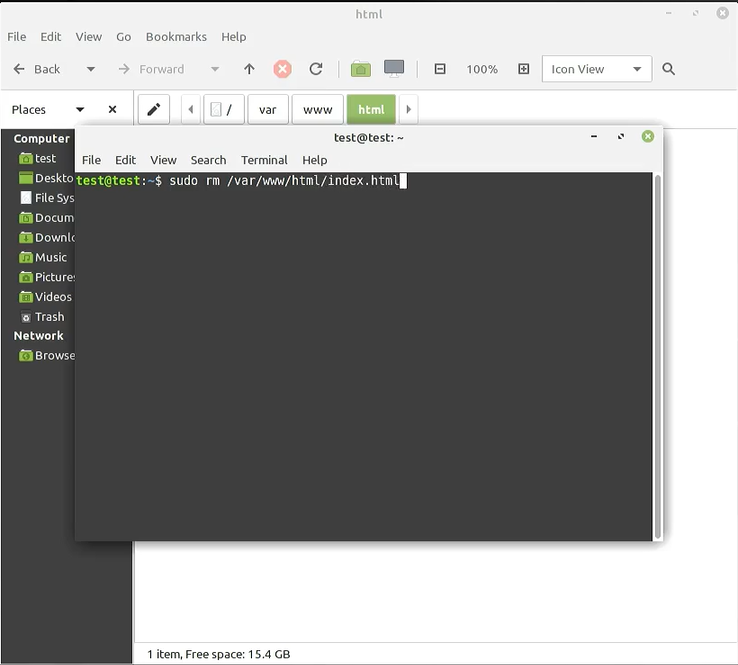Click the Computer monitor toolbar icon

(x=394, y=69)
